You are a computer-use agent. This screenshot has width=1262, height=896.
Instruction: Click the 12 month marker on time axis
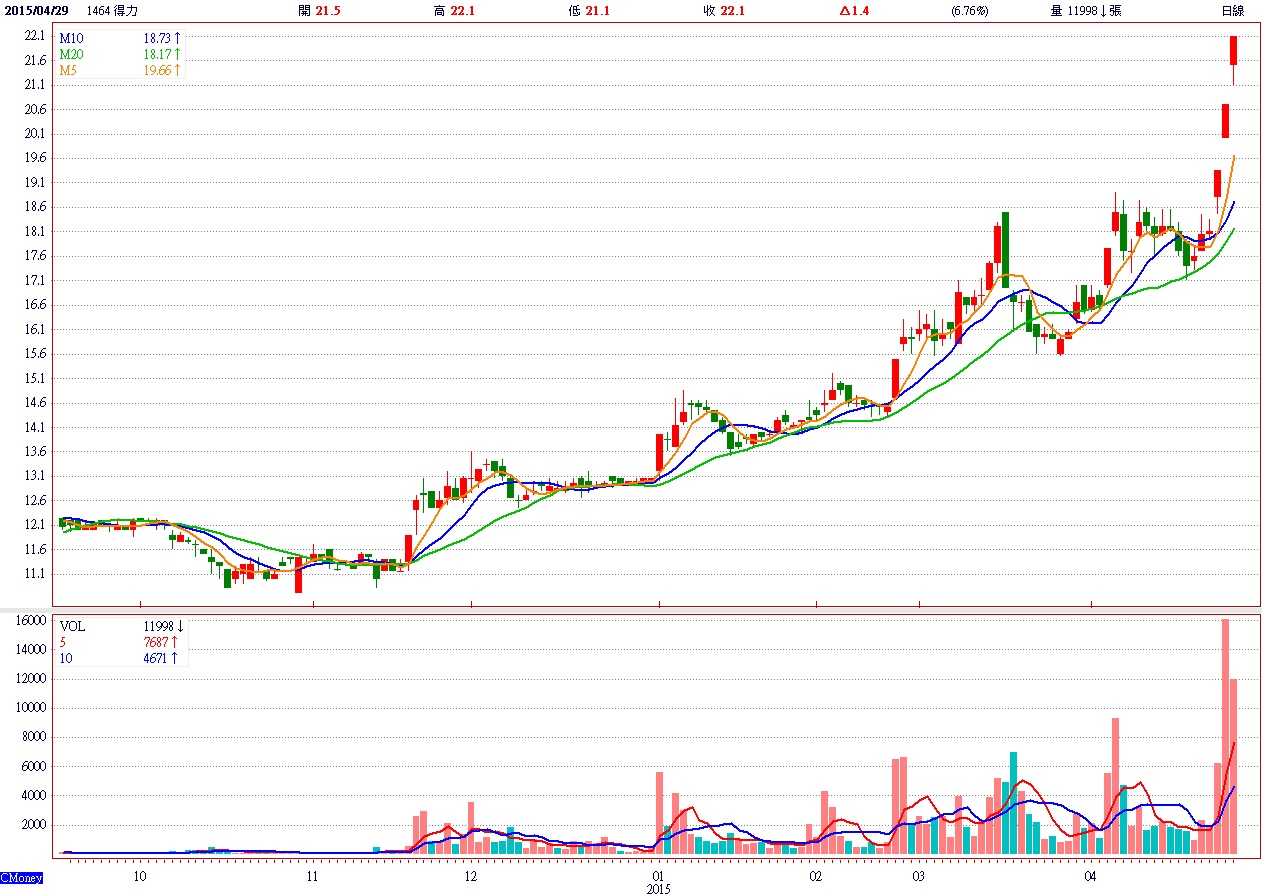point(471,876)
